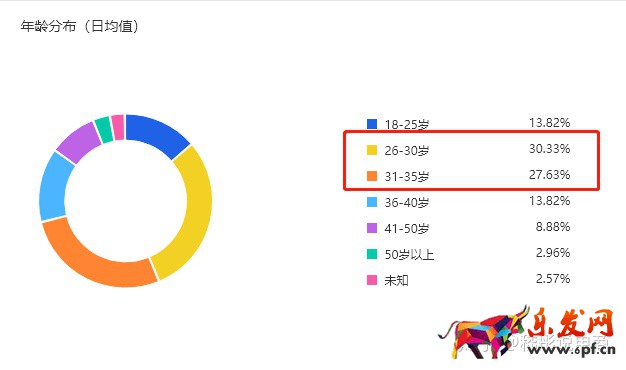
Task: Click the blue 18-25岁 legend swatch
Action: coord(372,124)
